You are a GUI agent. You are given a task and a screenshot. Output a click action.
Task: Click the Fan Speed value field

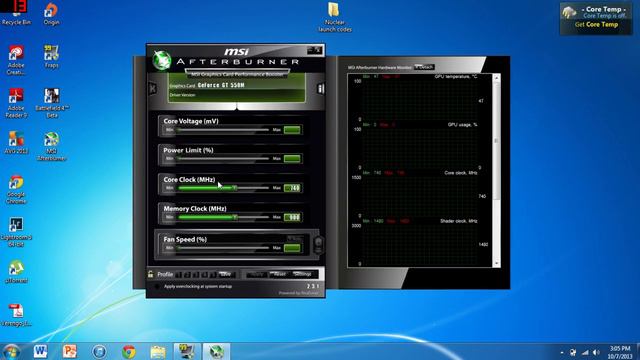(292, 248)
